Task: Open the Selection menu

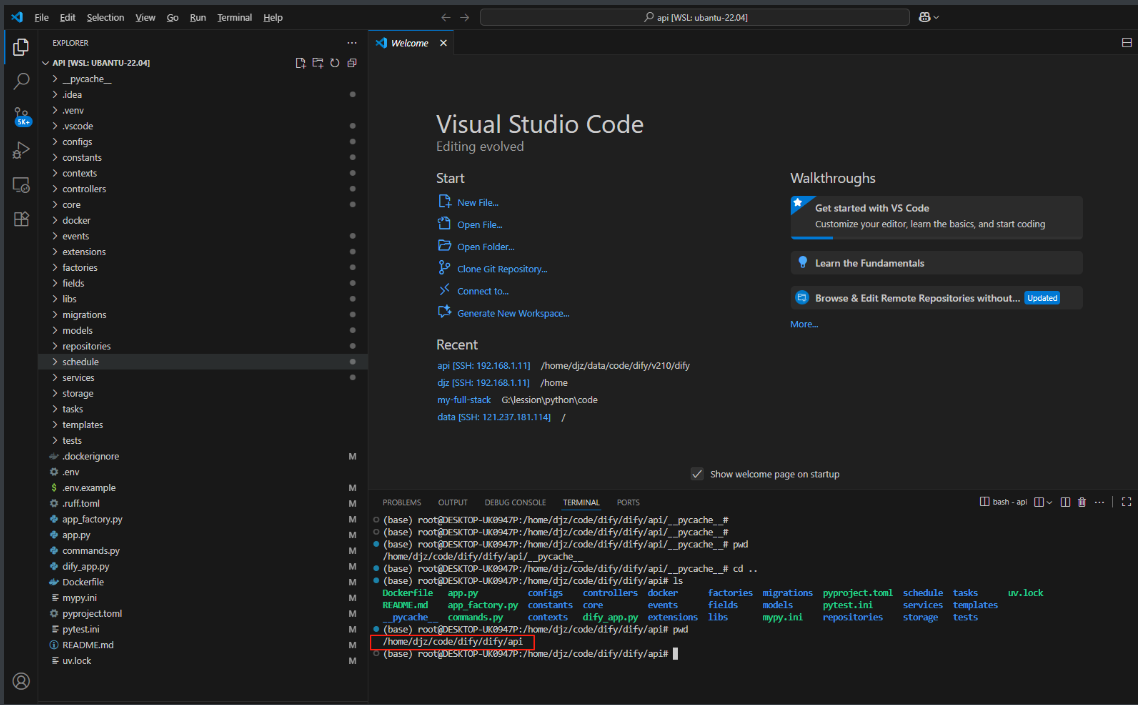Action: coord(105,17)
